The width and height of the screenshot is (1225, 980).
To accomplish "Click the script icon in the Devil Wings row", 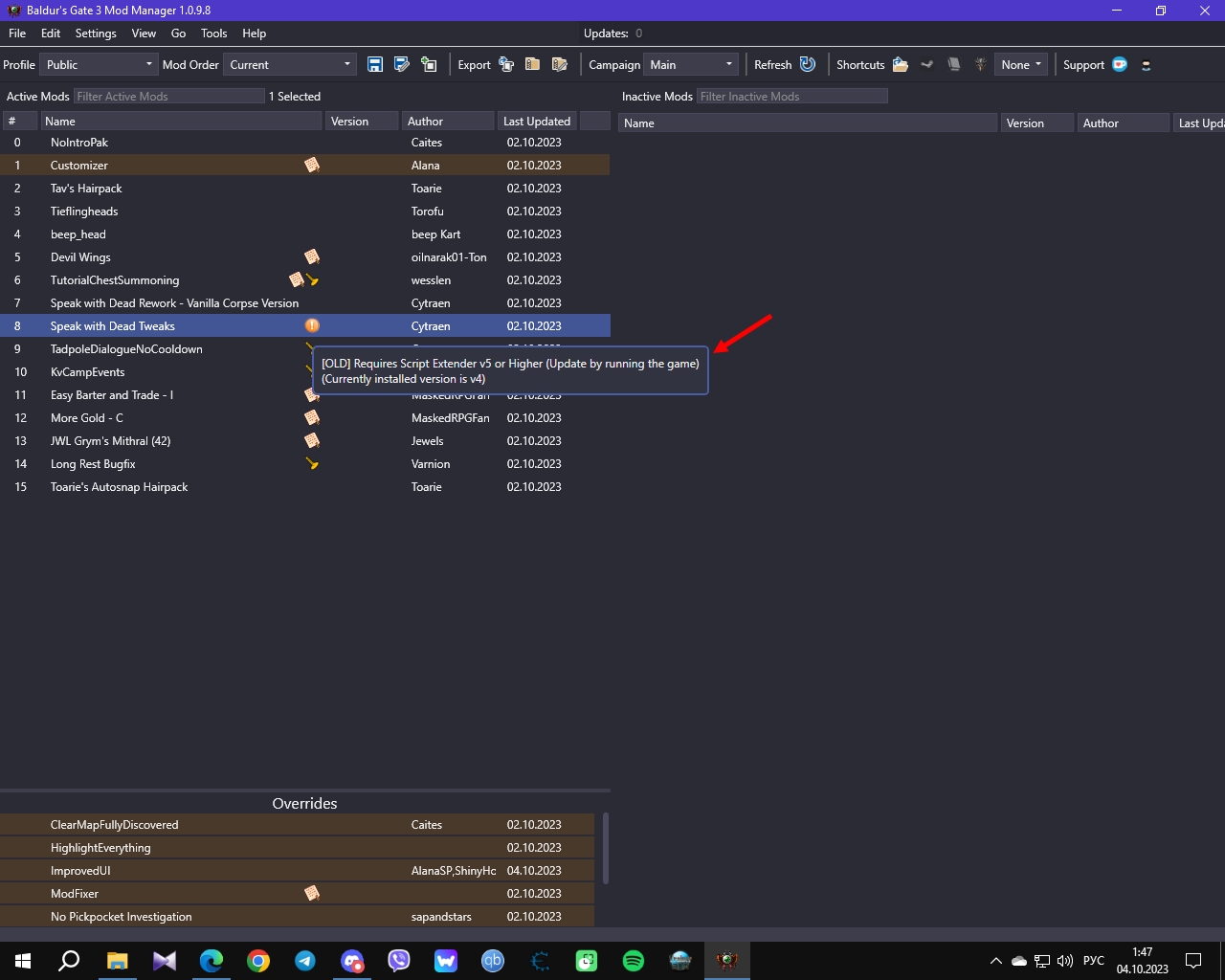I will coord(312,256).
